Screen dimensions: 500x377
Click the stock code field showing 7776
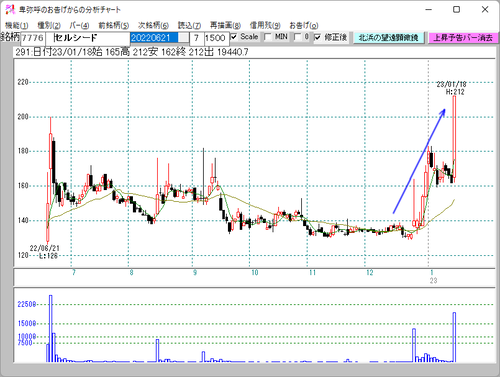click(33, 38)
